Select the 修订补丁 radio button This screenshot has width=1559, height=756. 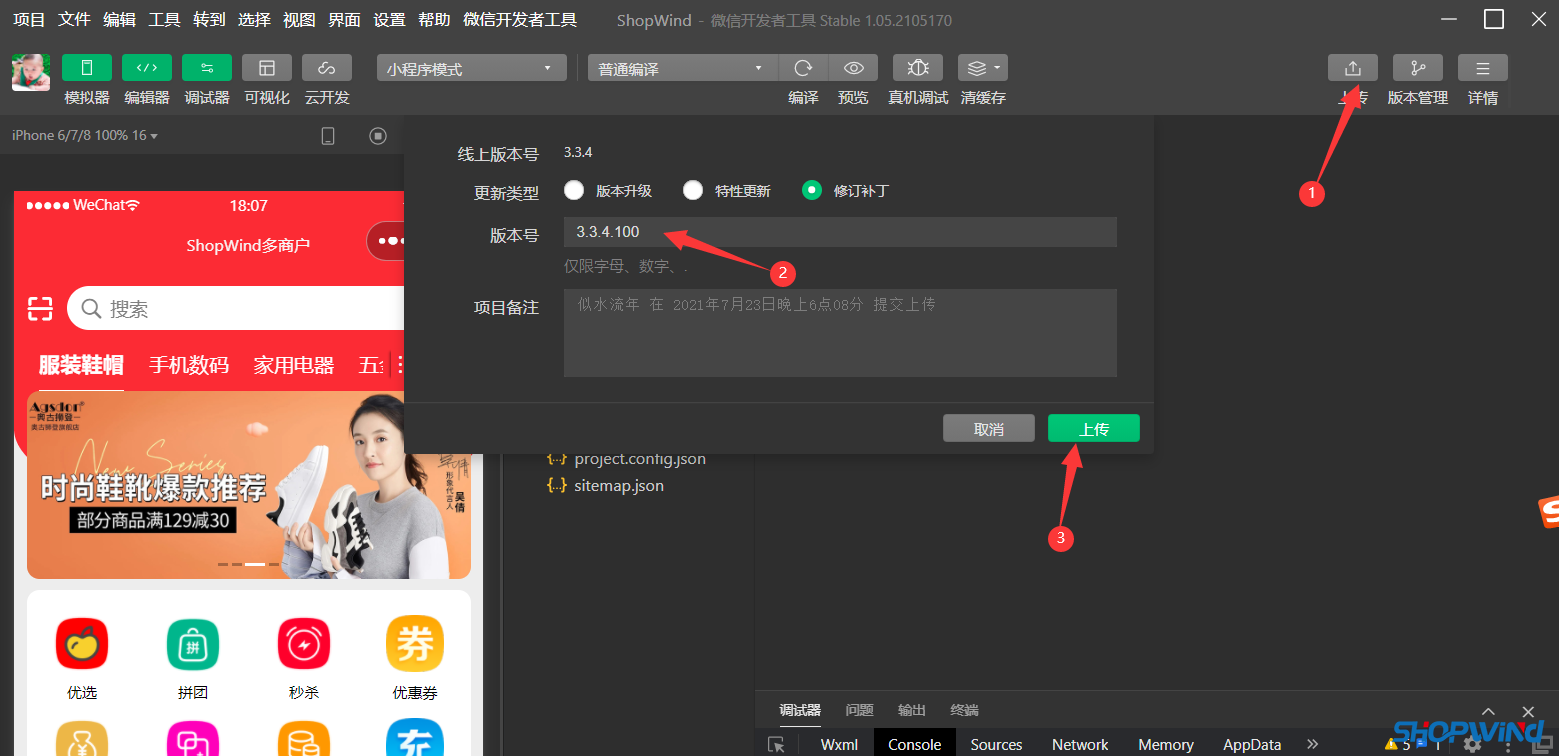tap(812, 190)
